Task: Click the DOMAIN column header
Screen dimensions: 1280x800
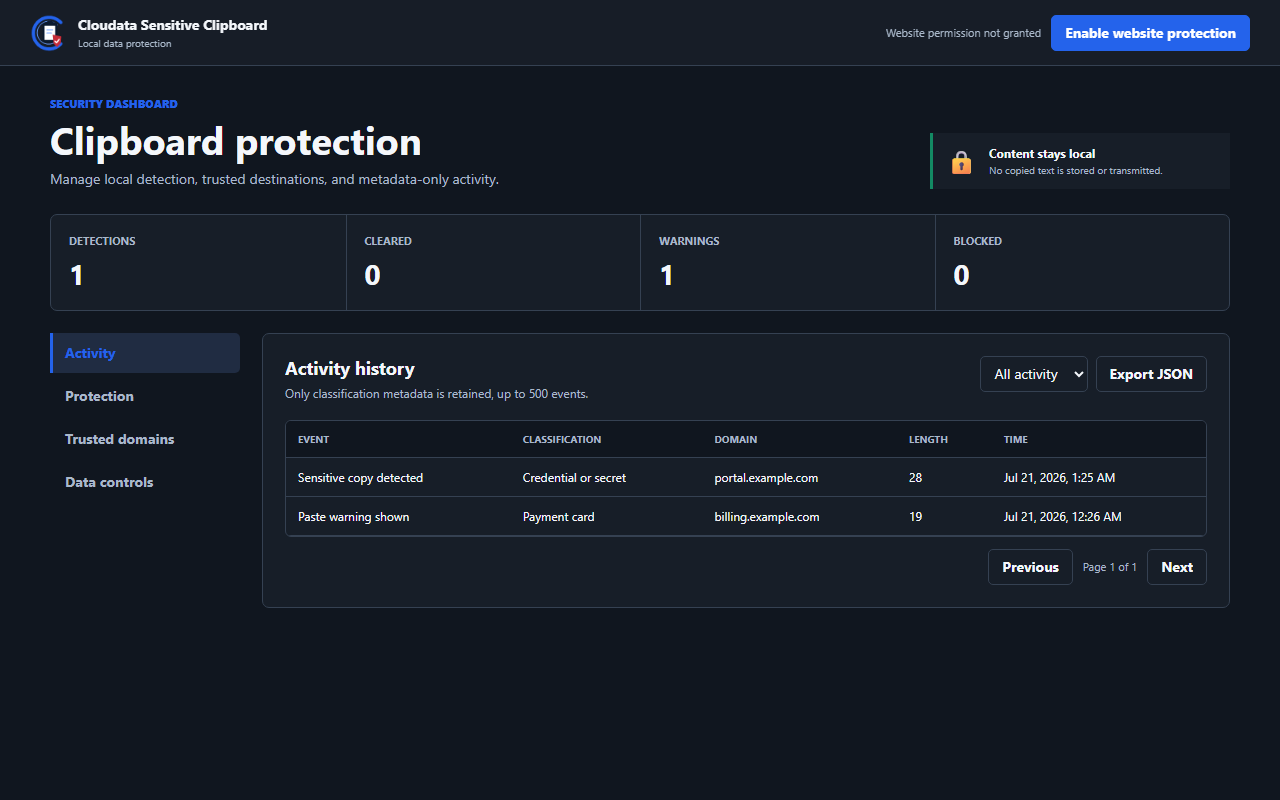Action: [735, 439]
